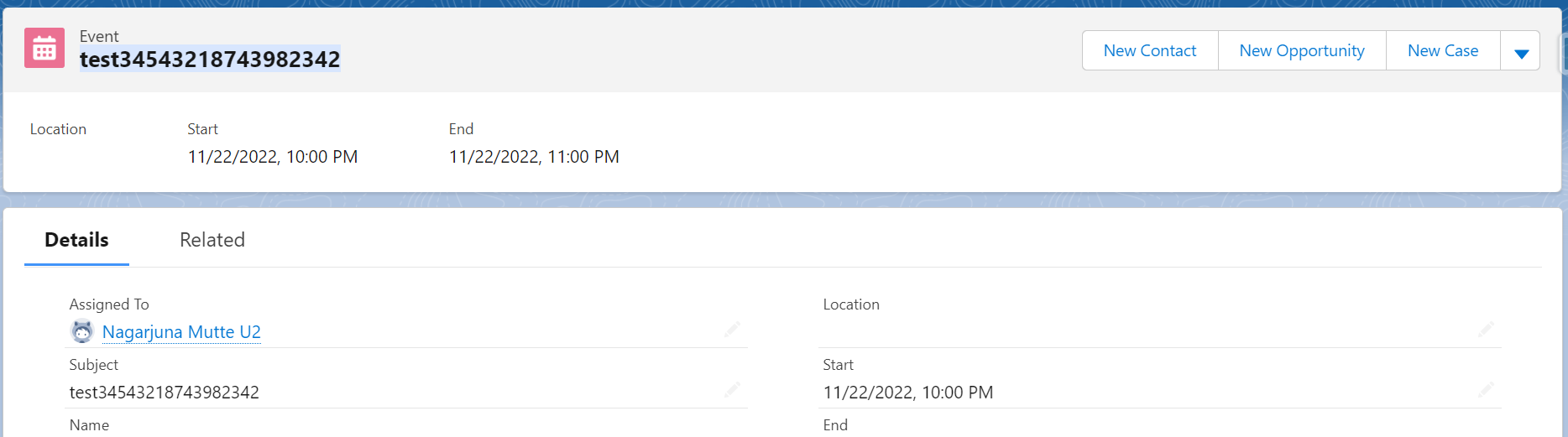Click the Assigned To field label
The width and height of the screenshot is (1568, 437).
[x=109, y=304]
